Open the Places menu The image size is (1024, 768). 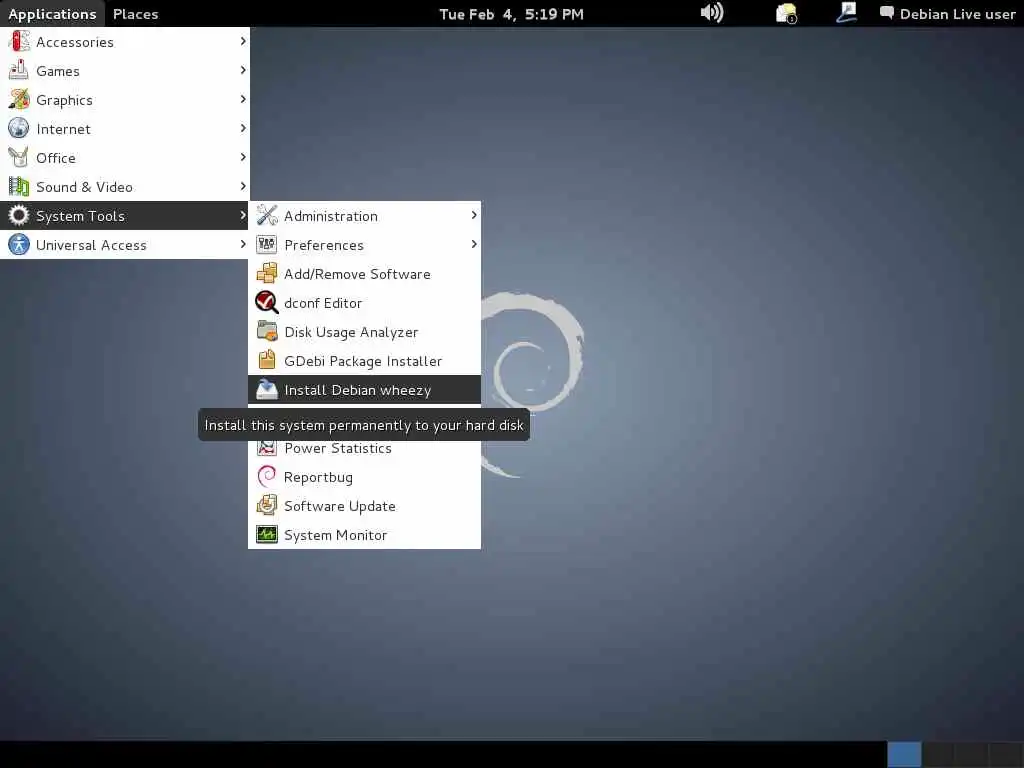point(135,14)
